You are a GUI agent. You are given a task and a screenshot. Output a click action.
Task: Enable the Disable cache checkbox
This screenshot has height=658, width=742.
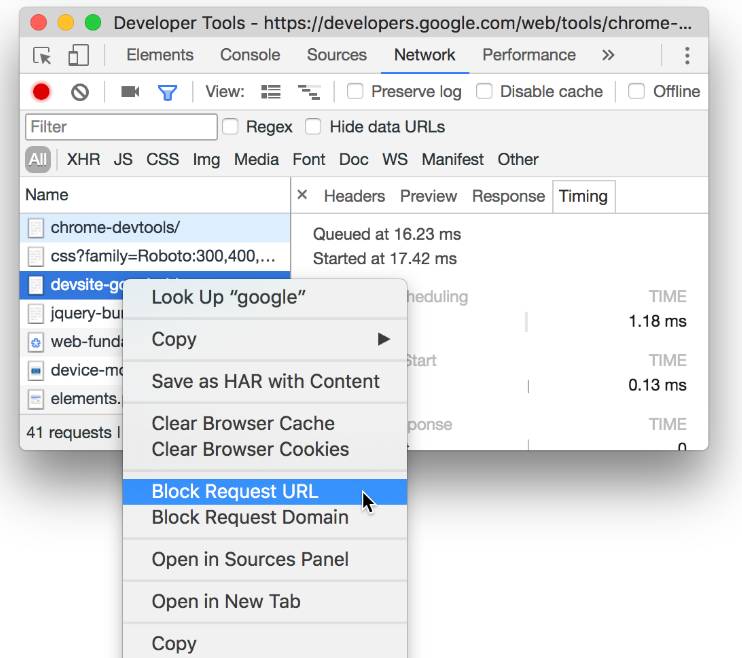(484, 91)
